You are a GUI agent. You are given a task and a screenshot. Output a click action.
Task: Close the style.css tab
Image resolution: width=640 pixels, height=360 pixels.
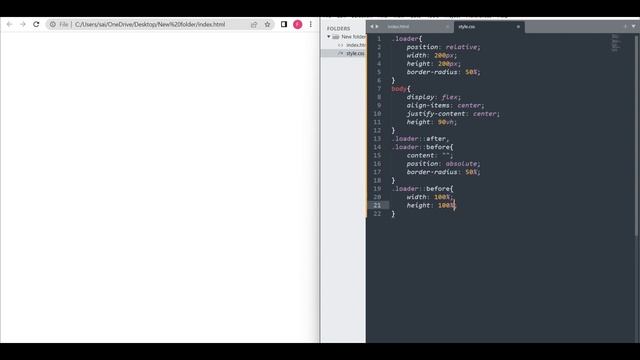518,27
